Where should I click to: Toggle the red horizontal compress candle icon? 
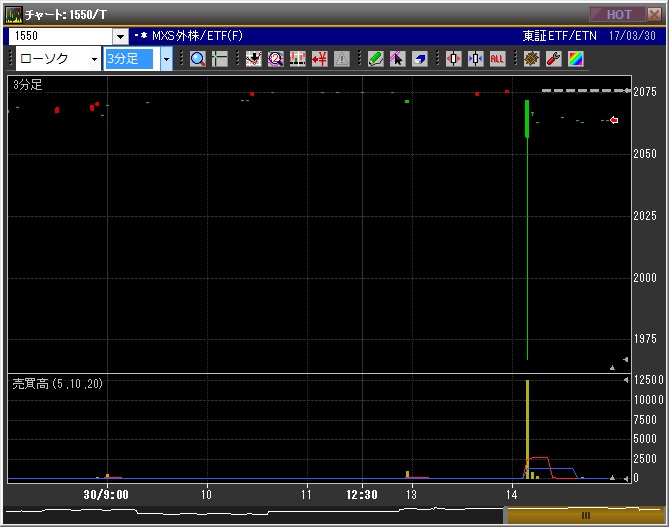[453, 59]
